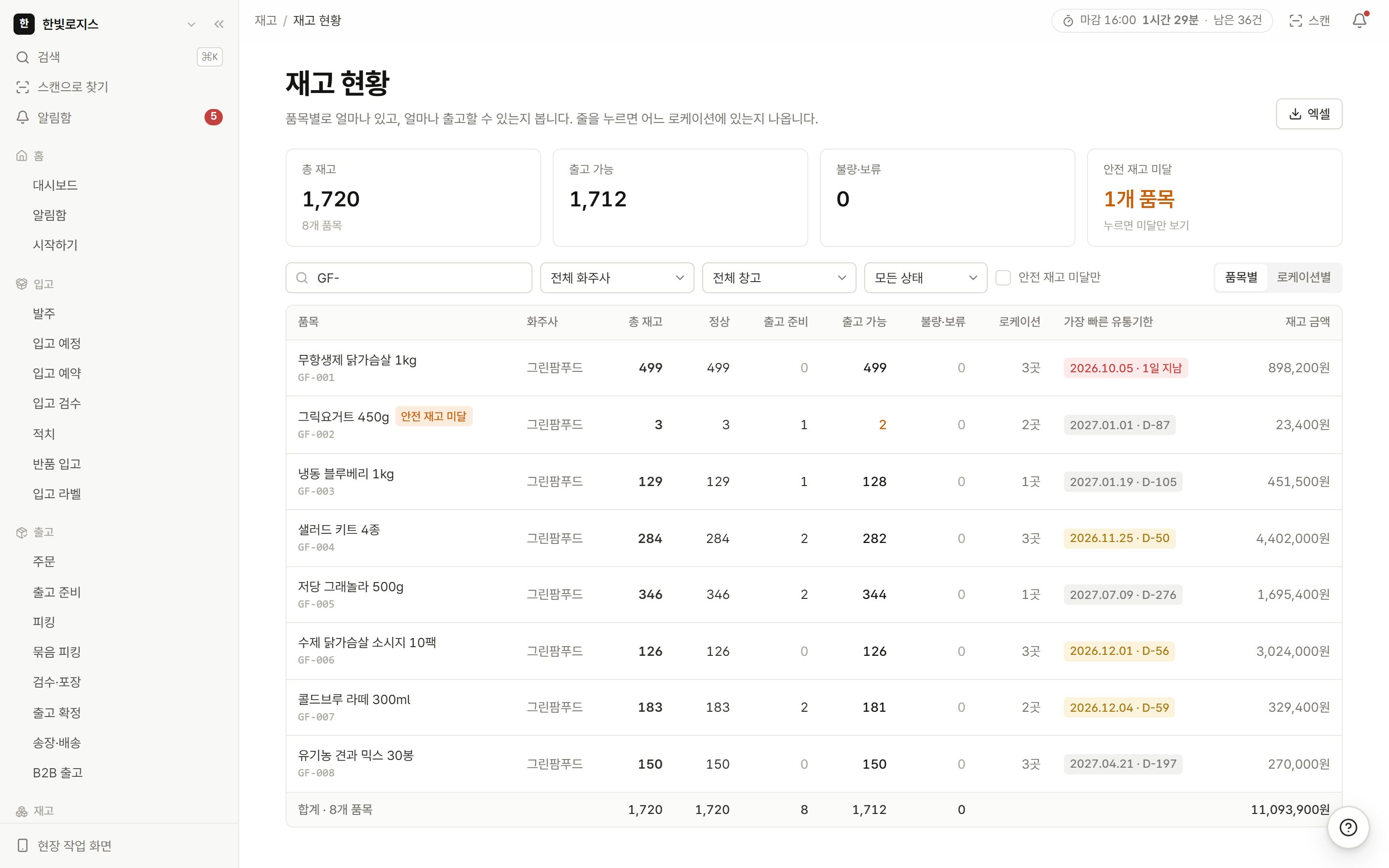Open the 모든 상태 dropdown
This screenshot has height=868, width=1389.
coord(925,278)
